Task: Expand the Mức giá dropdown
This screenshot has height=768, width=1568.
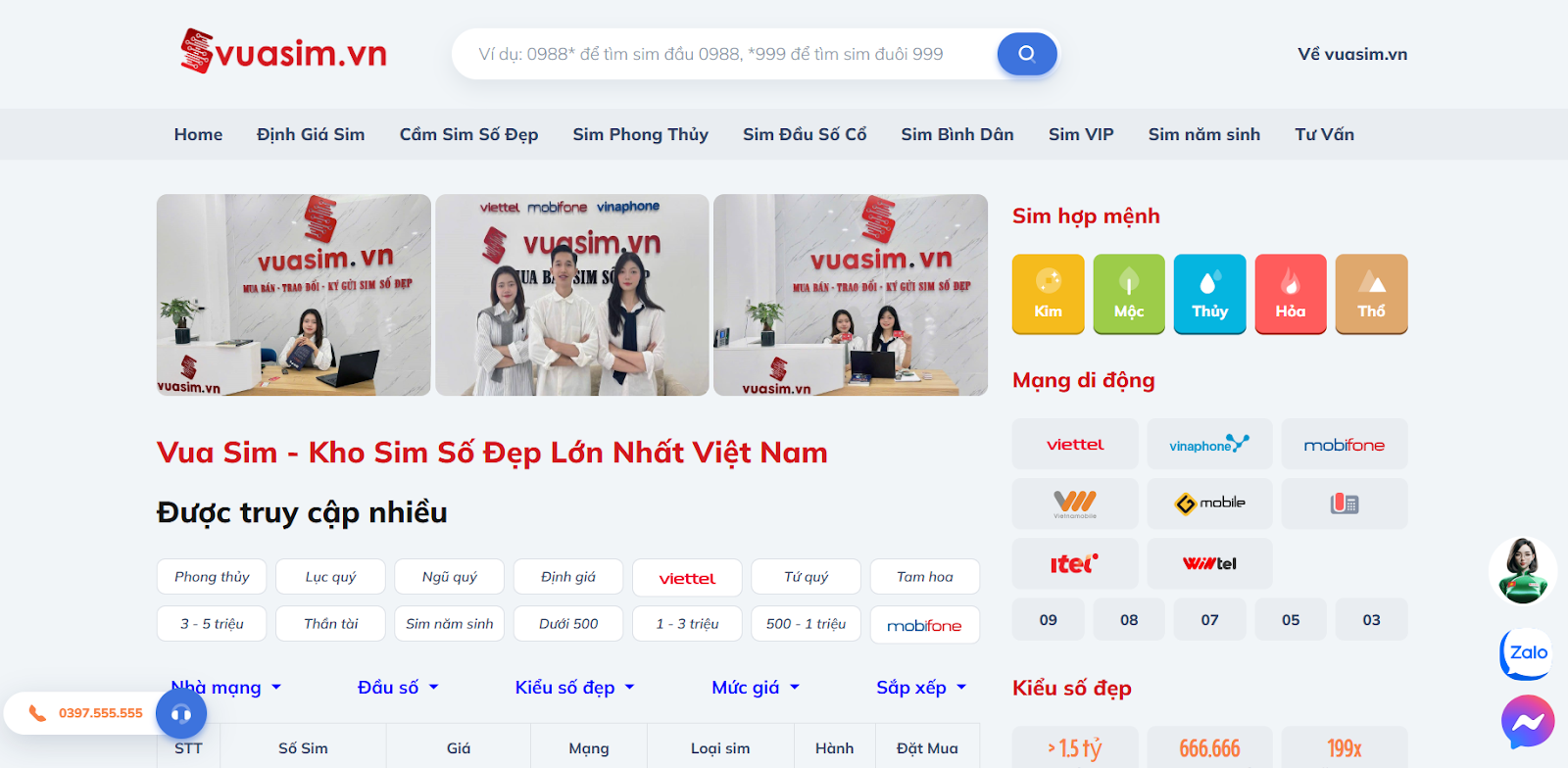Action: coord(756,688)
